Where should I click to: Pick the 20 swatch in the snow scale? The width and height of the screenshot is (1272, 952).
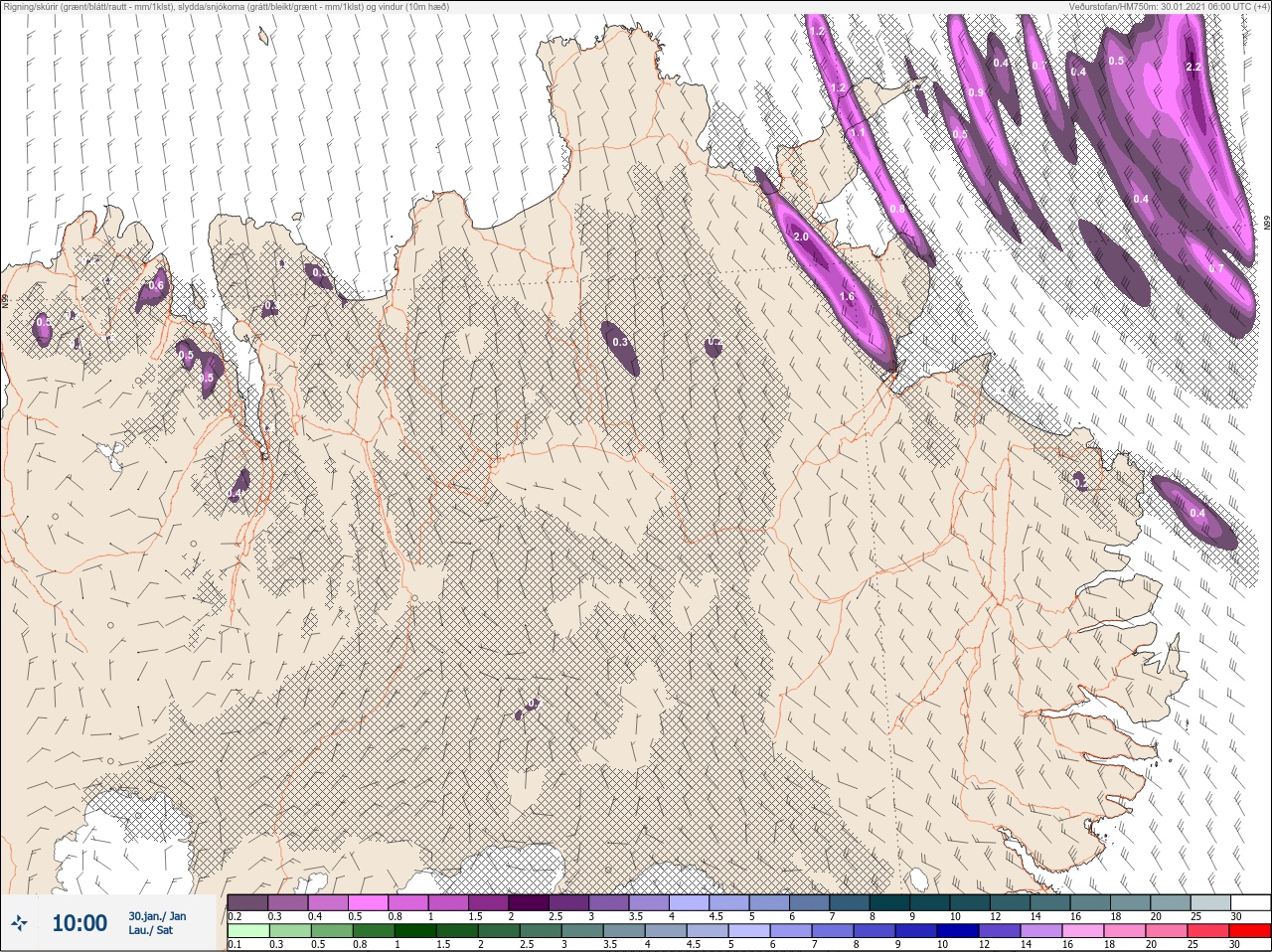[x=1171, y=902]
